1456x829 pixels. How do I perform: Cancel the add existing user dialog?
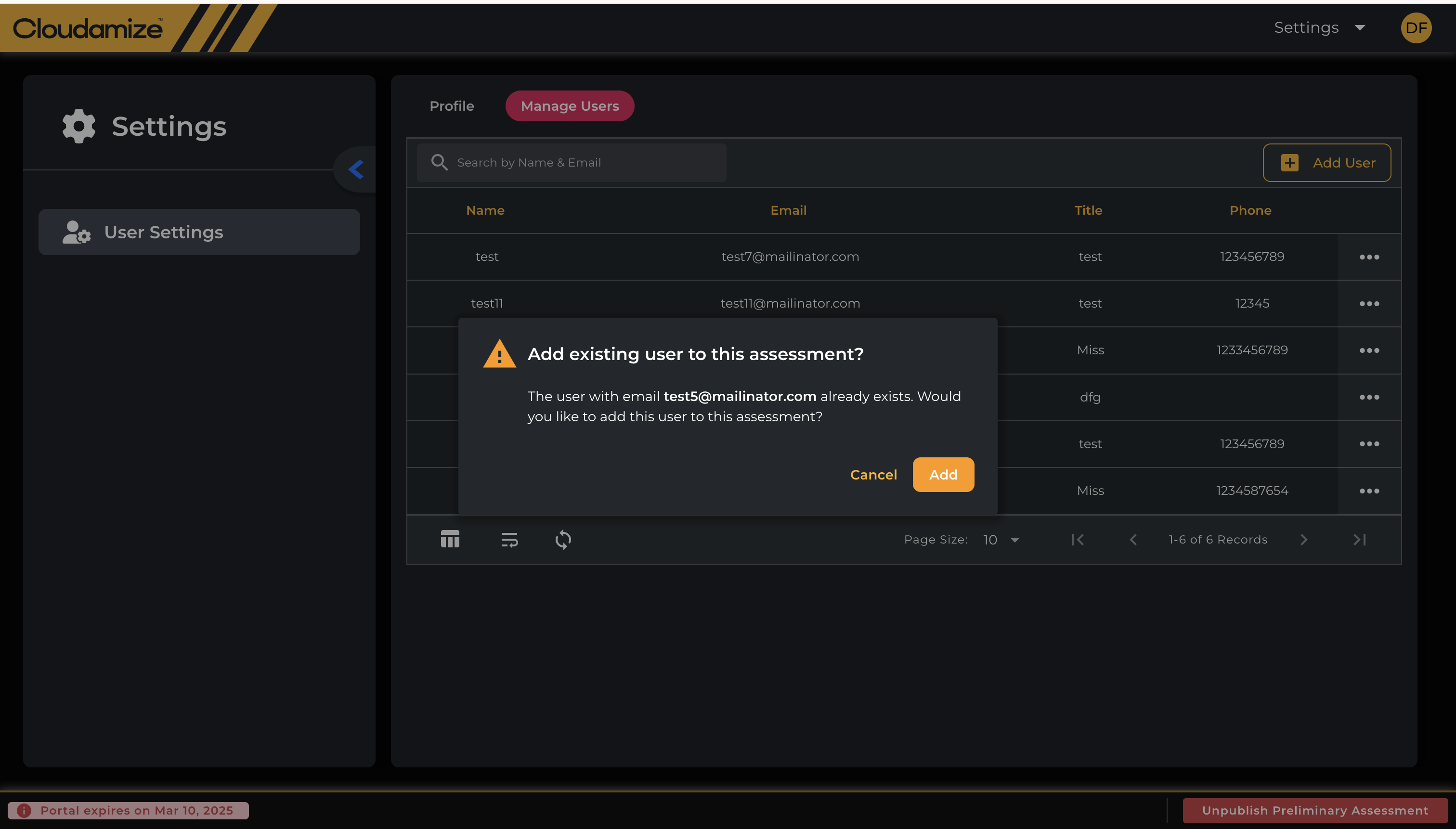(873, 474)
